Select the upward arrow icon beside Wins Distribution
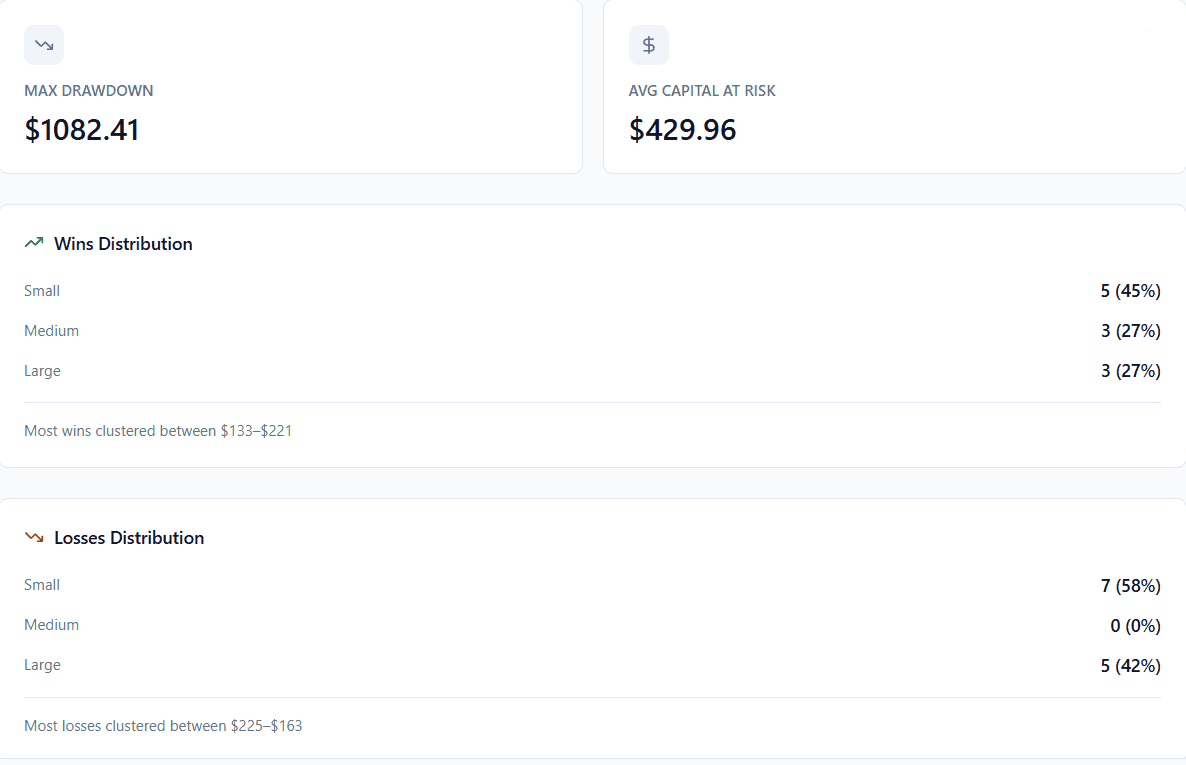The height and width of the screenshot is (765, 1186). pos(34,242)
